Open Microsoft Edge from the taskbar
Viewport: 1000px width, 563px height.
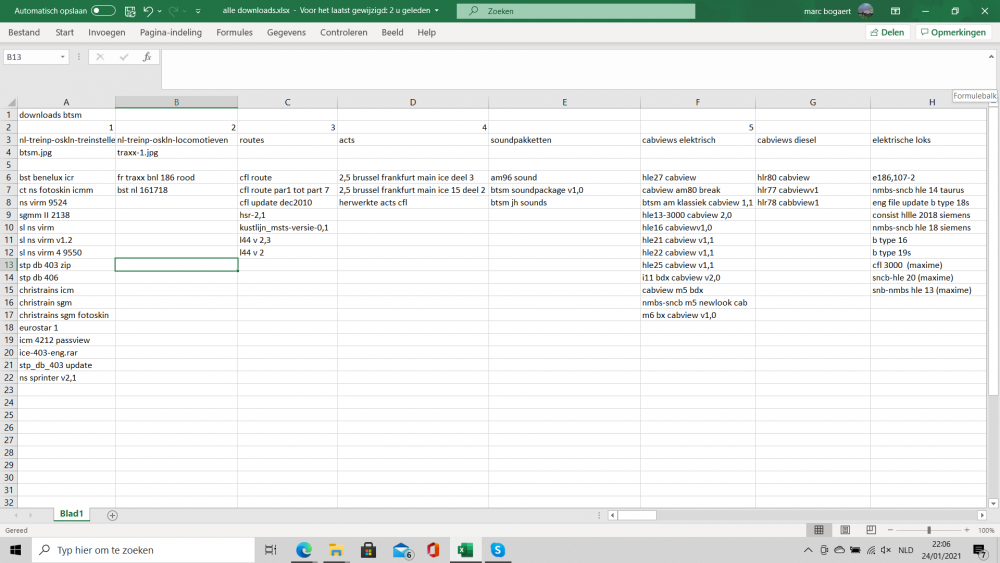[304, 550]
